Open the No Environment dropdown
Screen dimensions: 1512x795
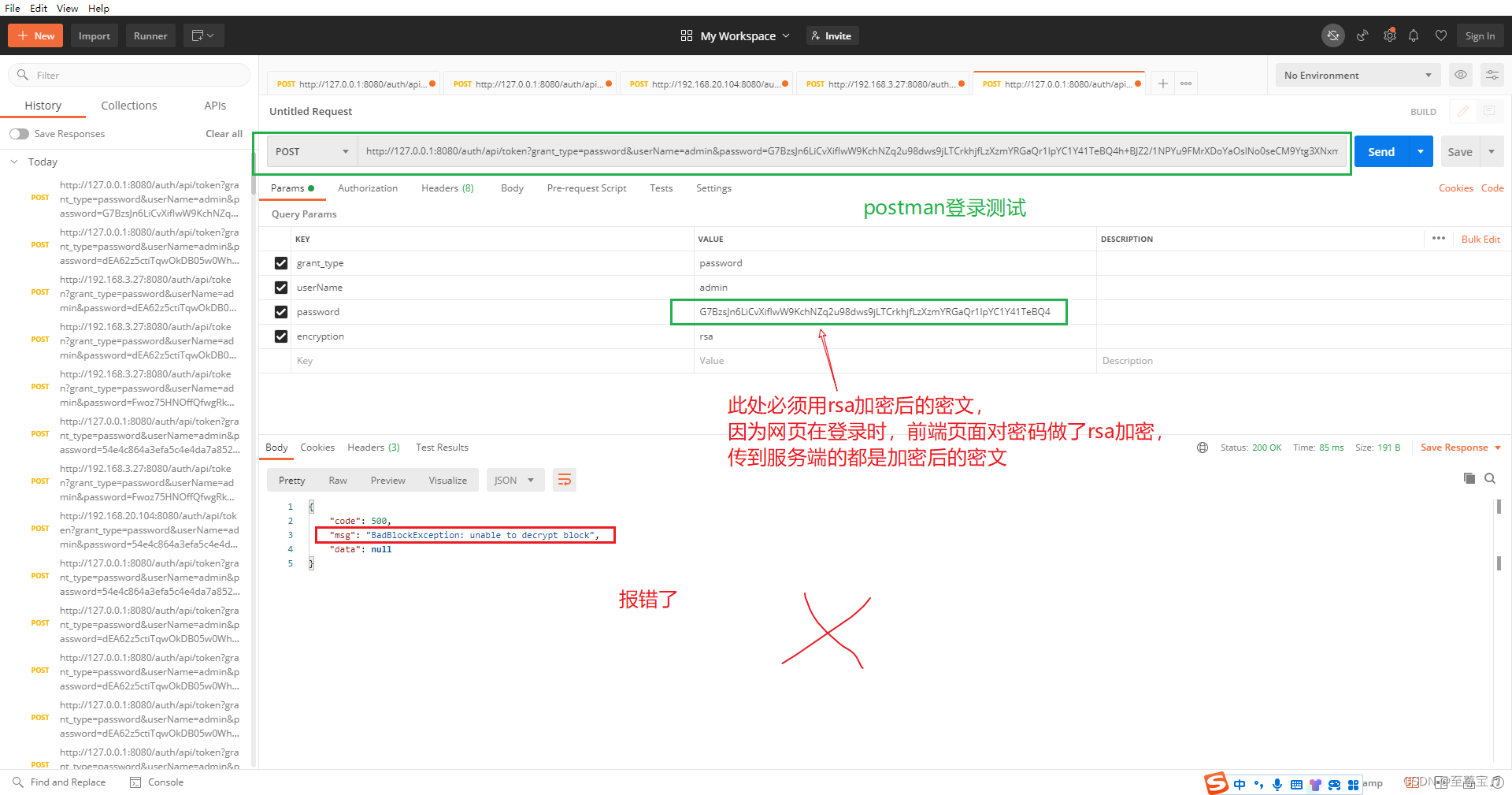click(1357, 75)
